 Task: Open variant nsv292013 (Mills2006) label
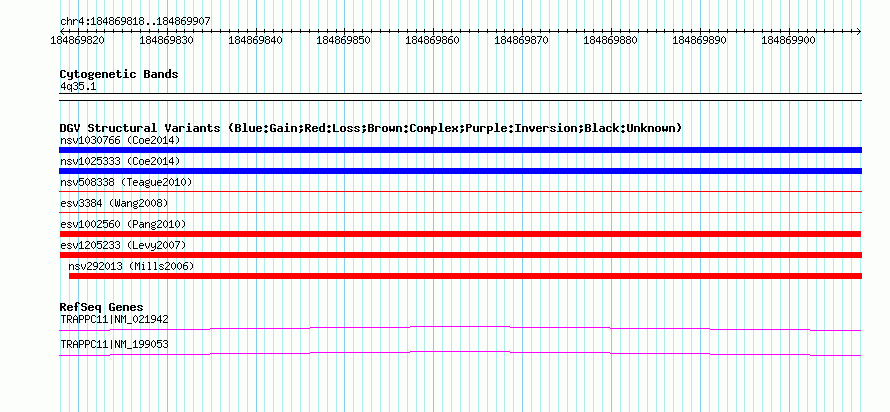coord(131,266)
